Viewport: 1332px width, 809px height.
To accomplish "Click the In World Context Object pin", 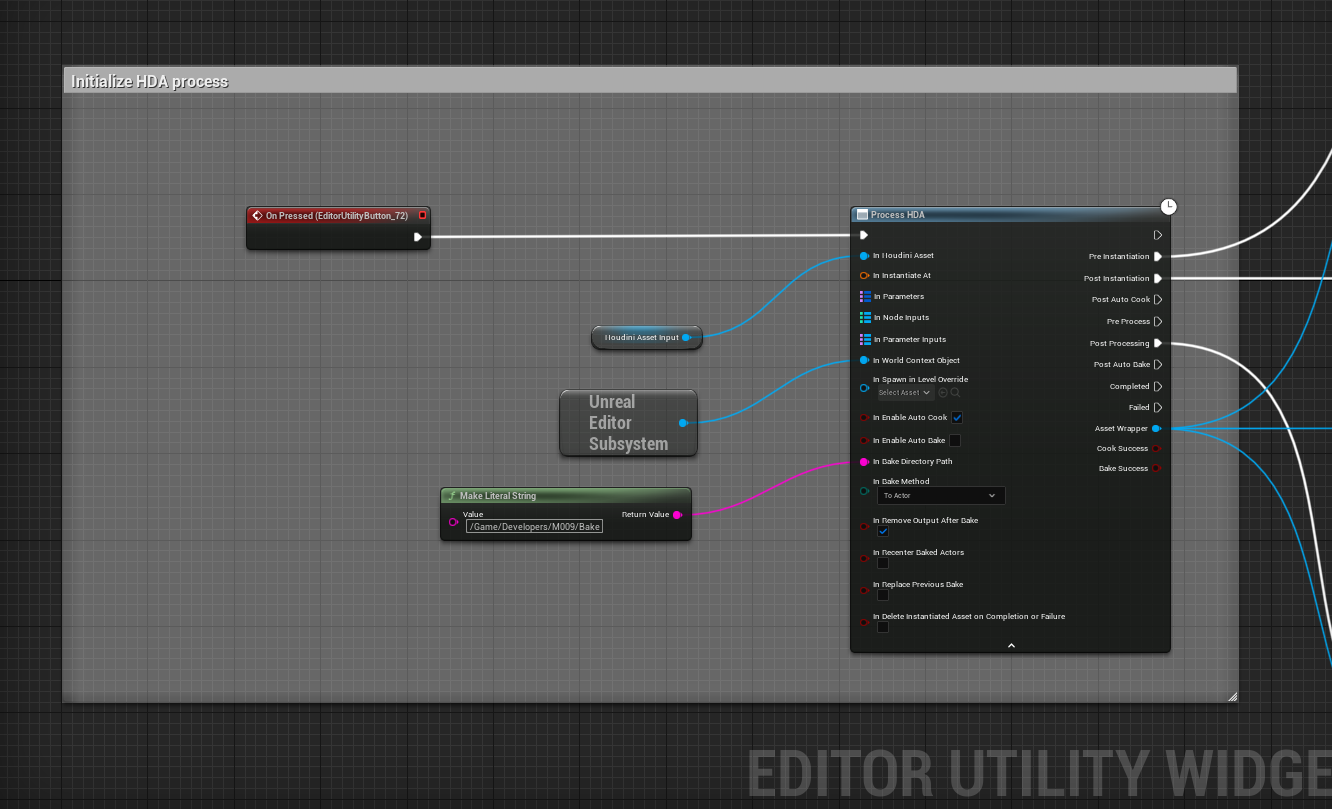I will click(x=864, y=360).
